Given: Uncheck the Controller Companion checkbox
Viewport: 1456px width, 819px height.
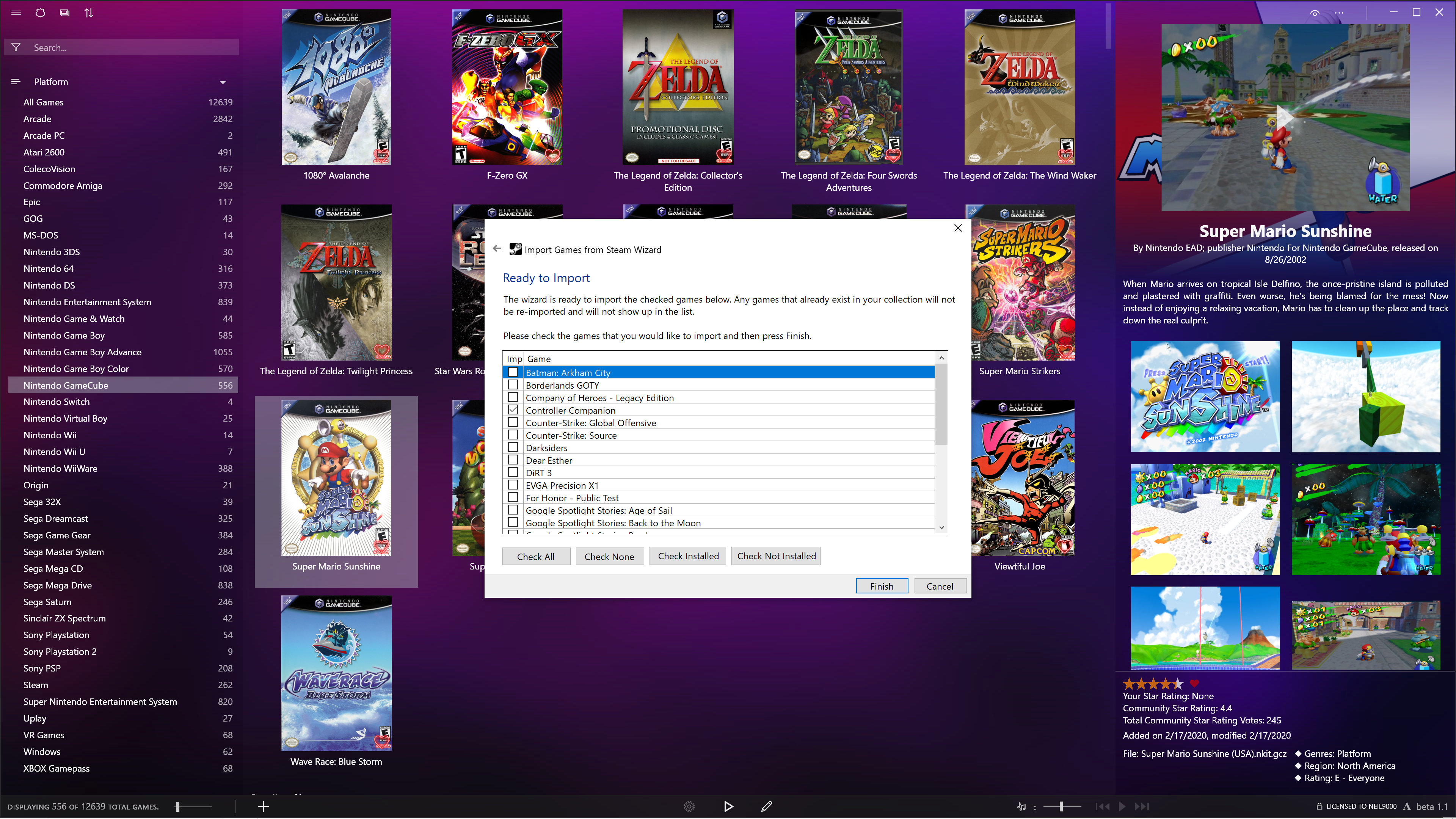Looking at the screenshot, I should [x=513, y=410].
